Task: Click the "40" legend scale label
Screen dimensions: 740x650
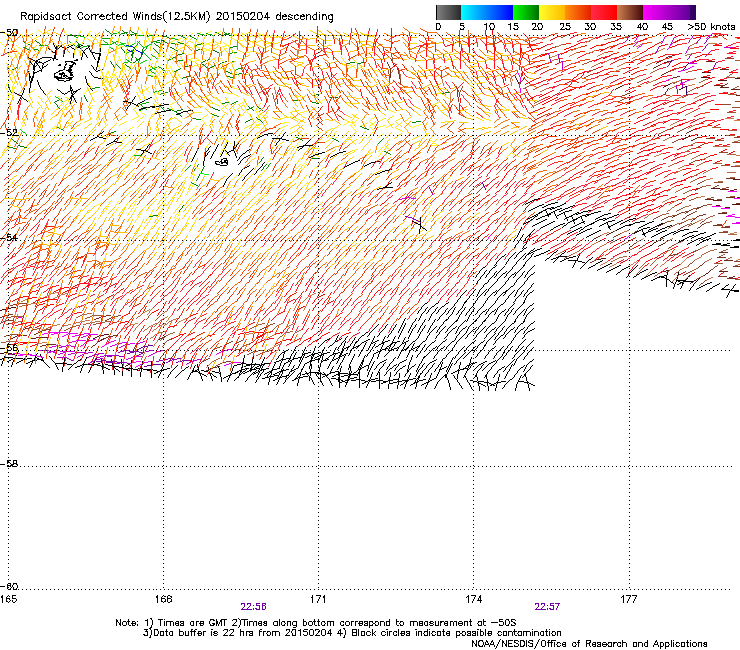Action: (642, 27)
